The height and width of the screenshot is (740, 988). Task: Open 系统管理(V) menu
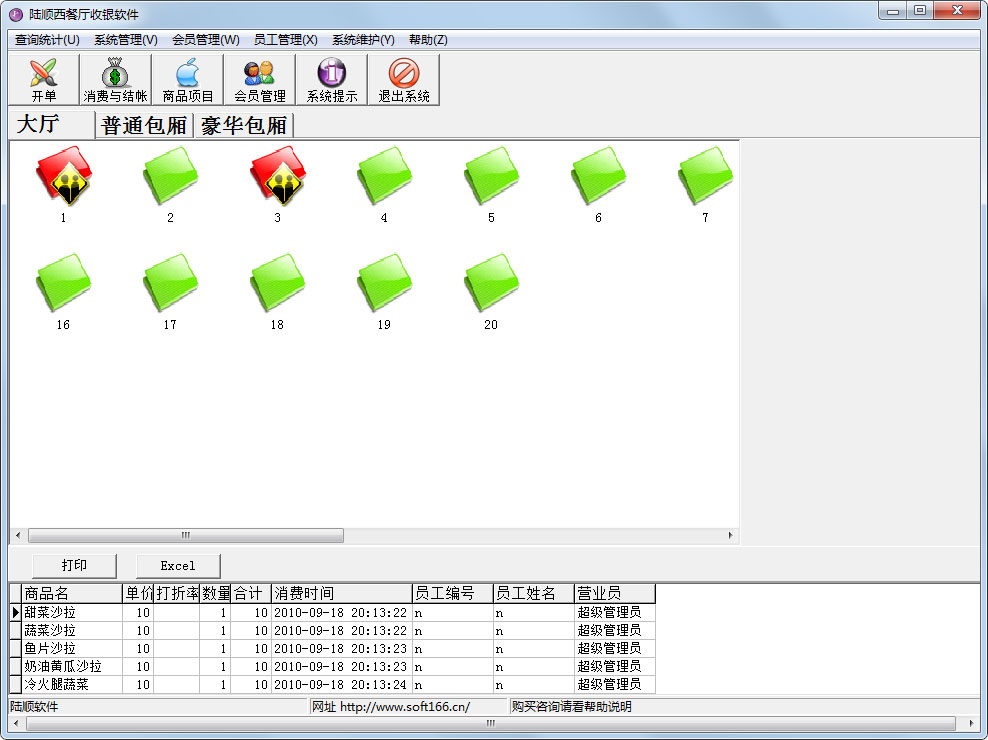pos(125,40)
